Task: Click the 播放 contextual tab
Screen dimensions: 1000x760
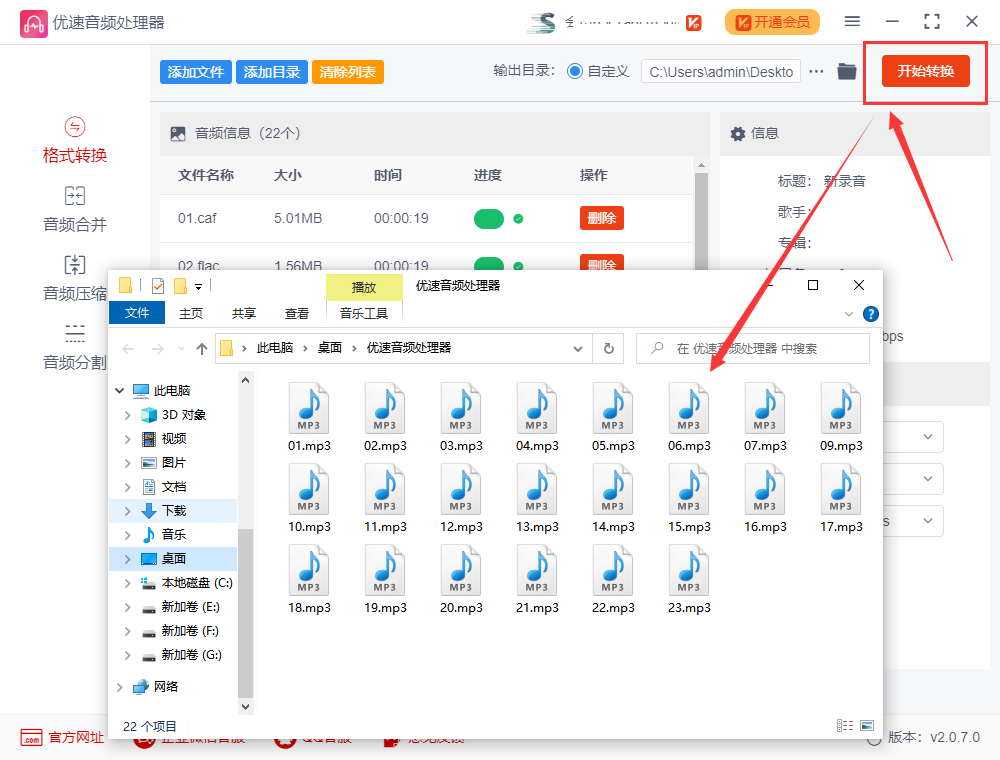Action: click(x=364, y=288)
